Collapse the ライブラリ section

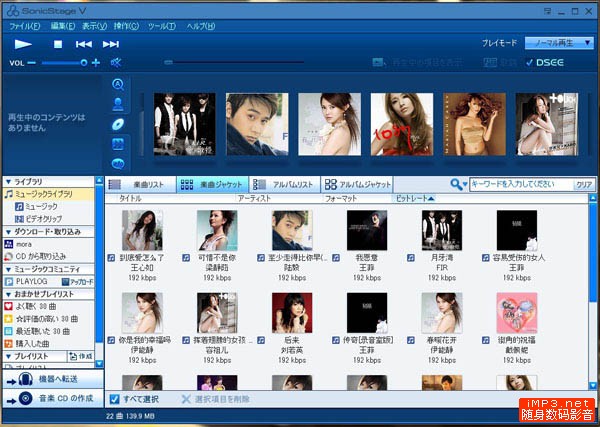8,180
